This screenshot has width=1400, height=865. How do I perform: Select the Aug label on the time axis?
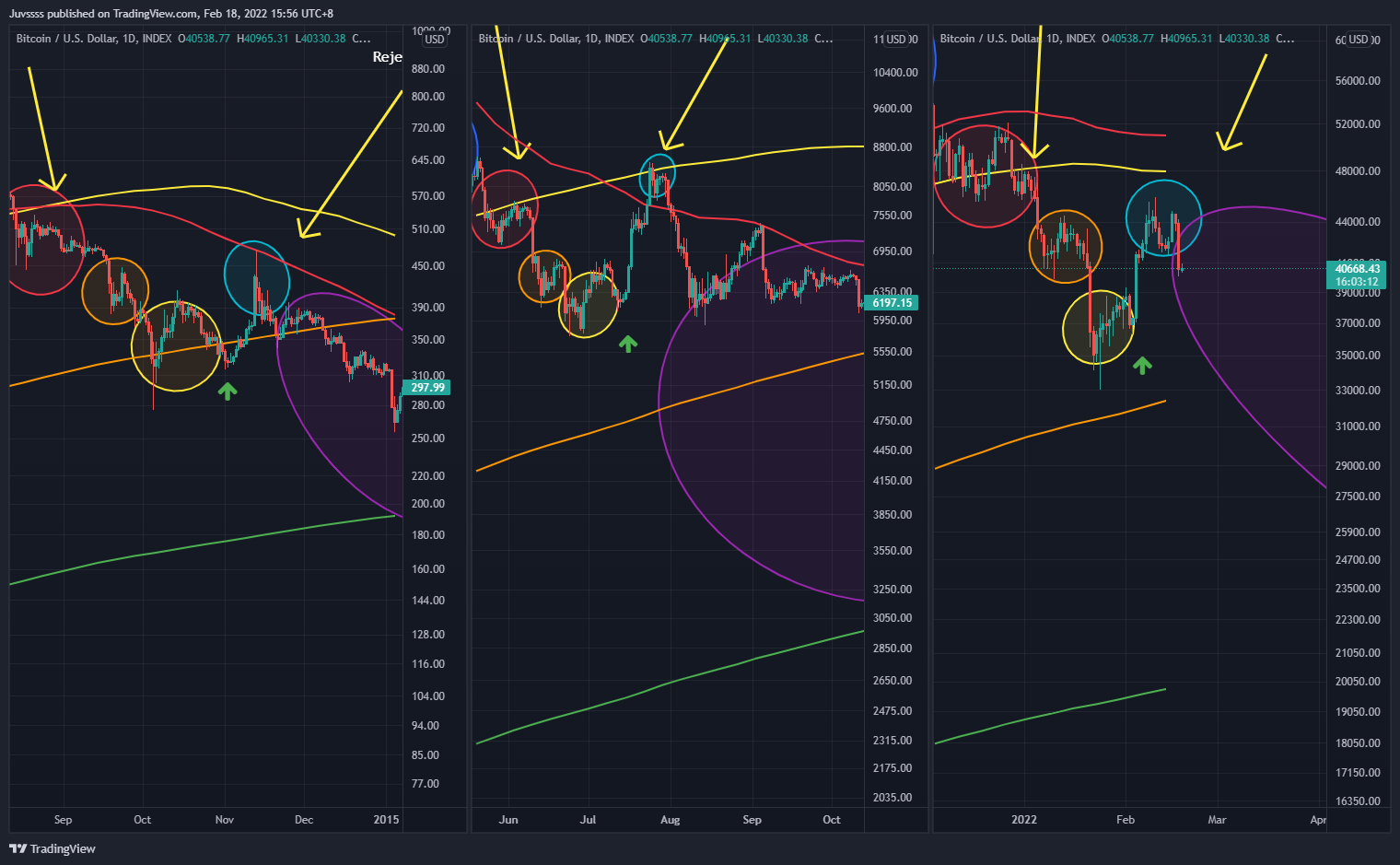point(671,820)
